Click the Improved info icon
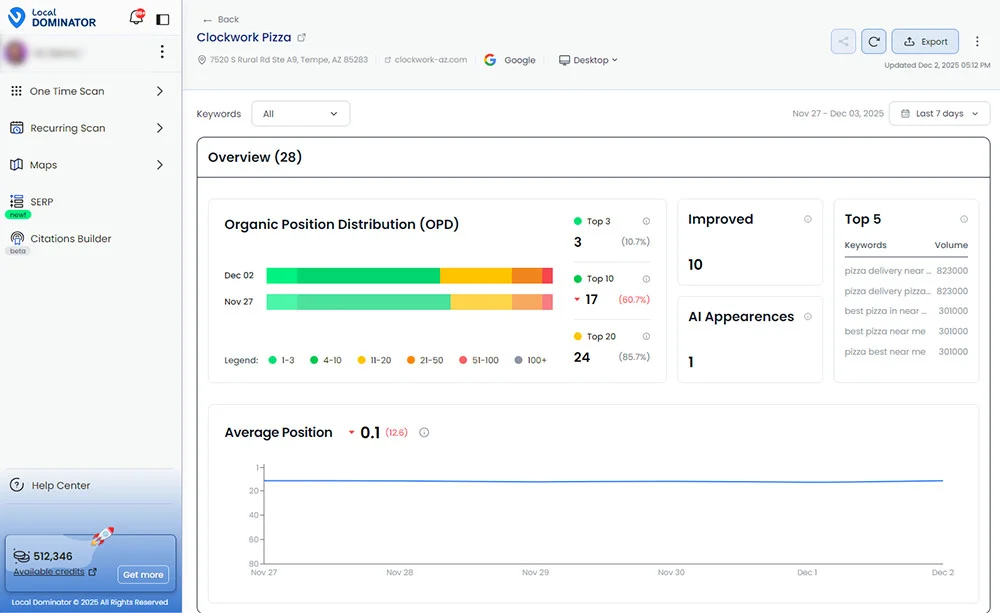Viewport: 1000px width, 613px height. click(807, 219)
